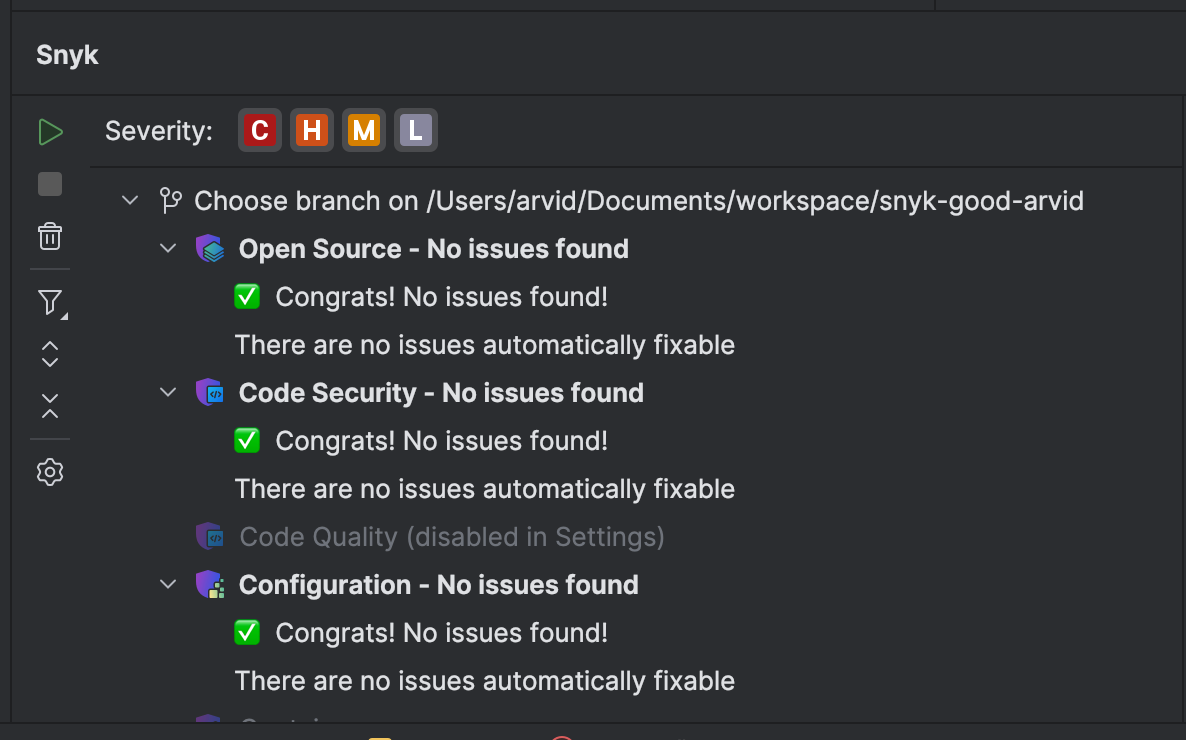Expand all tree nodes icon
The image size is (1186, 740).
click(x=50, y=353)
